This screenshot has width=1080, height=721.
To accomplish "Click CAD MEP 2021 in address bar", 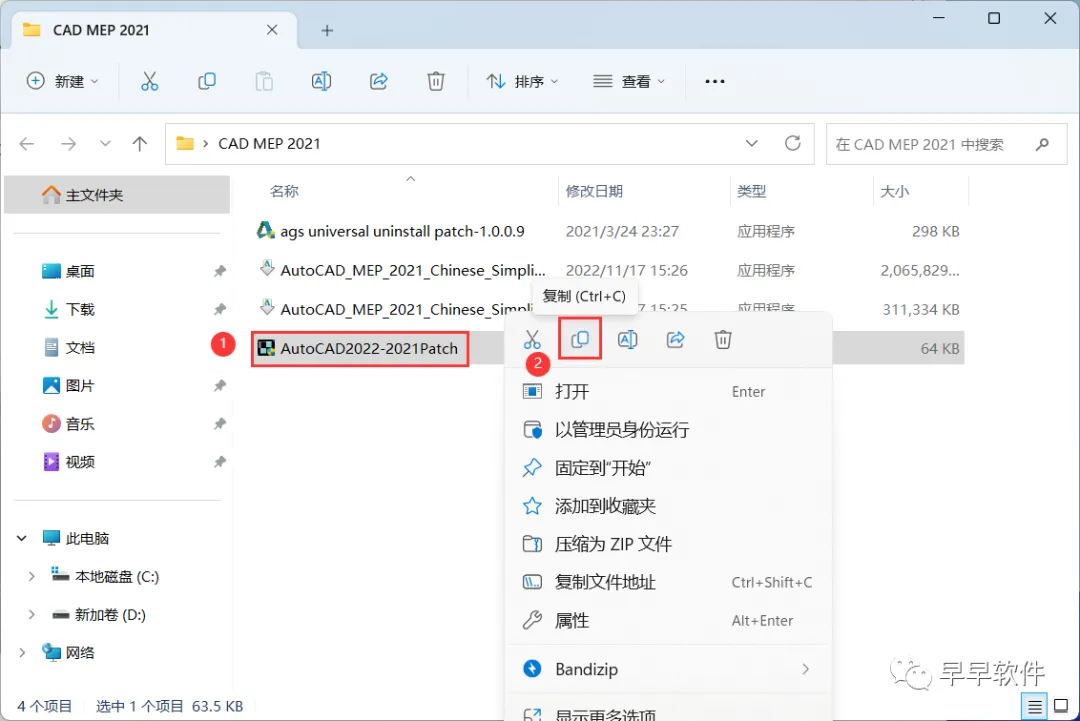I will [269, 143].
